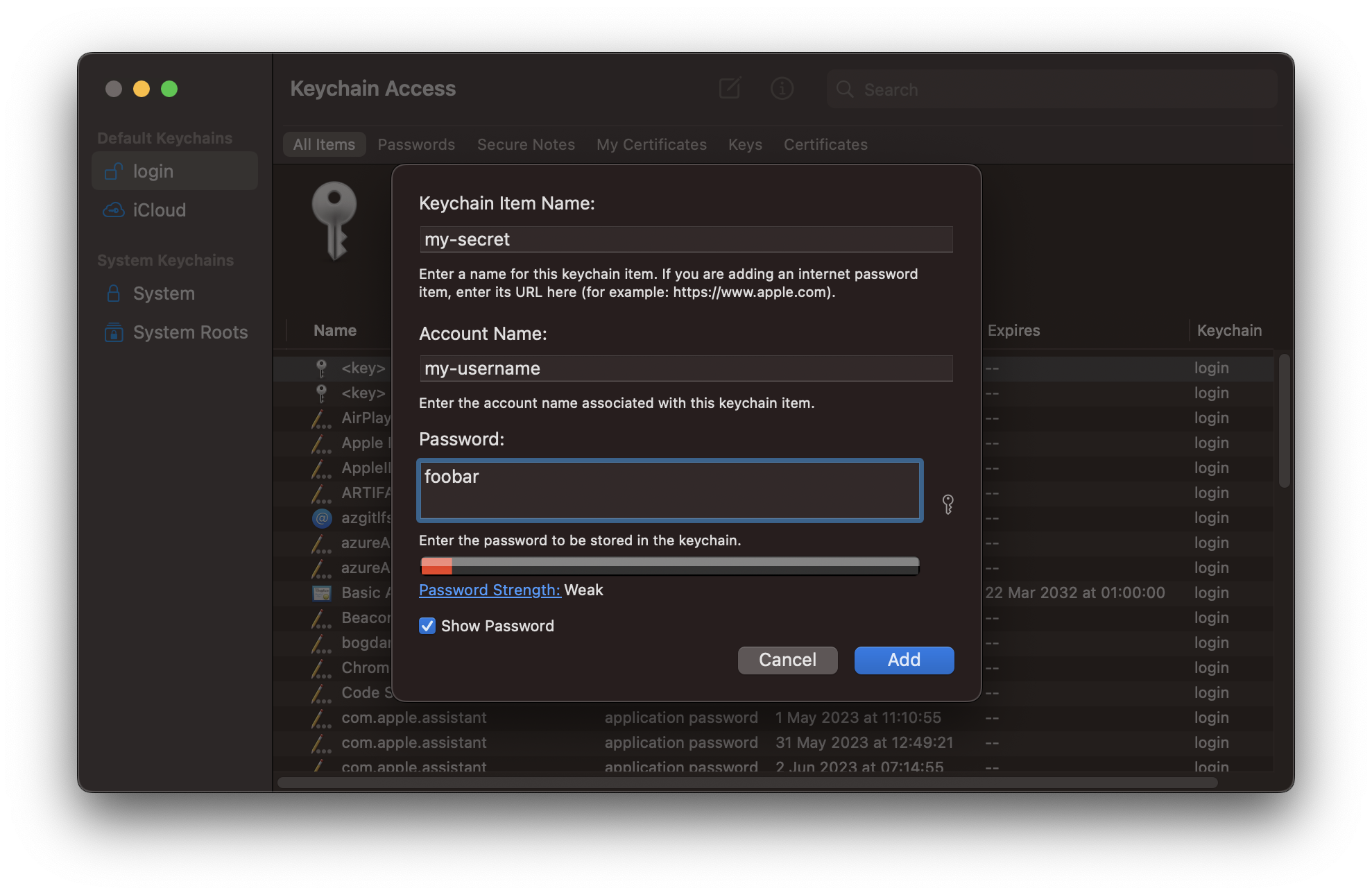Screen dimensions: 1372x895
Task: Sort by the Keychain column header
Action: coord(1229,330)
